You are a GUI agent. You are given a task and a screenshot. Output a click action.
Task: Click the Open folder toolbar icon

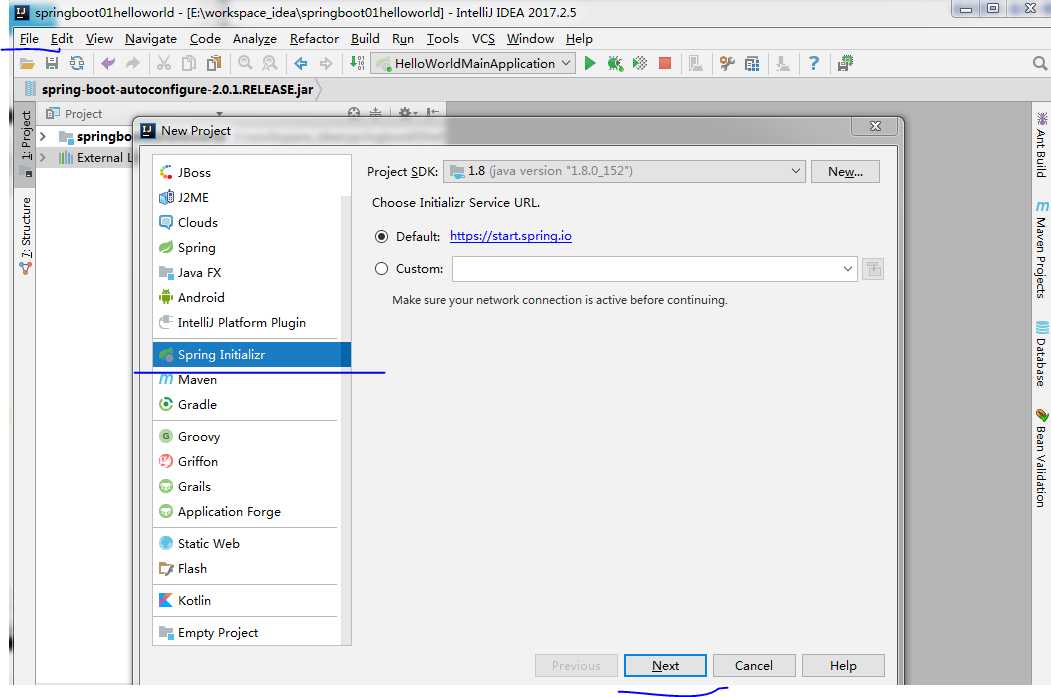27,64
